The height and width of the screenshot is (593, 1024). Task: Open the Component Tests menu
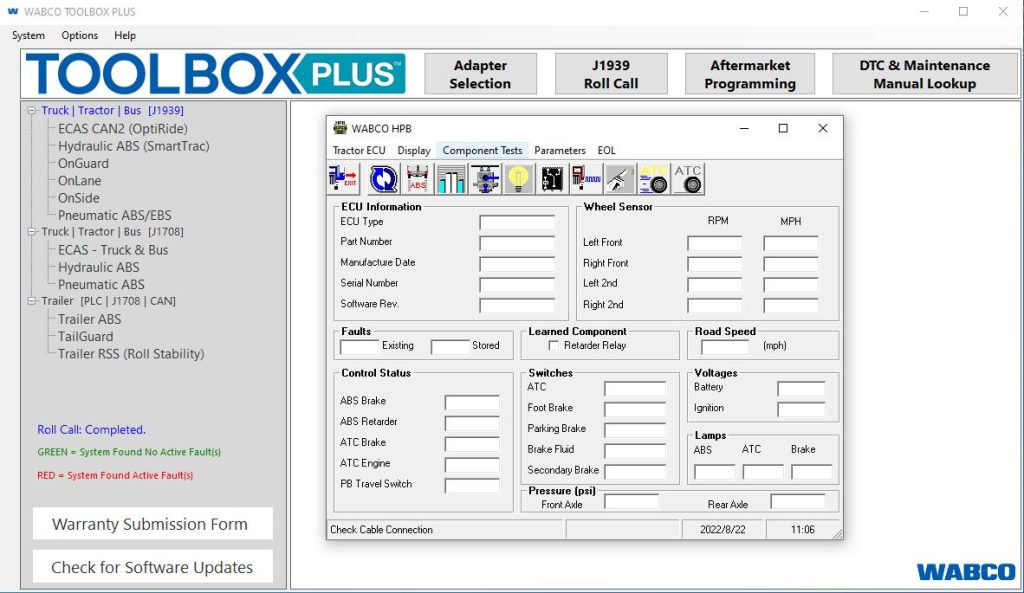pos(482,151)
